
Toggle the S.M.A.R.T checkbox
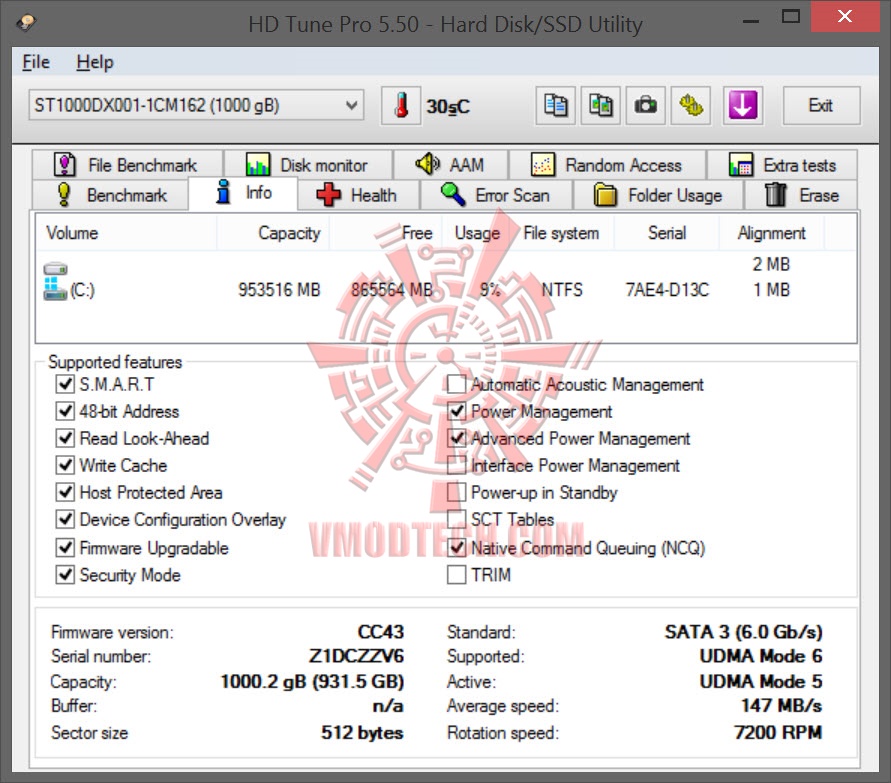65,384
